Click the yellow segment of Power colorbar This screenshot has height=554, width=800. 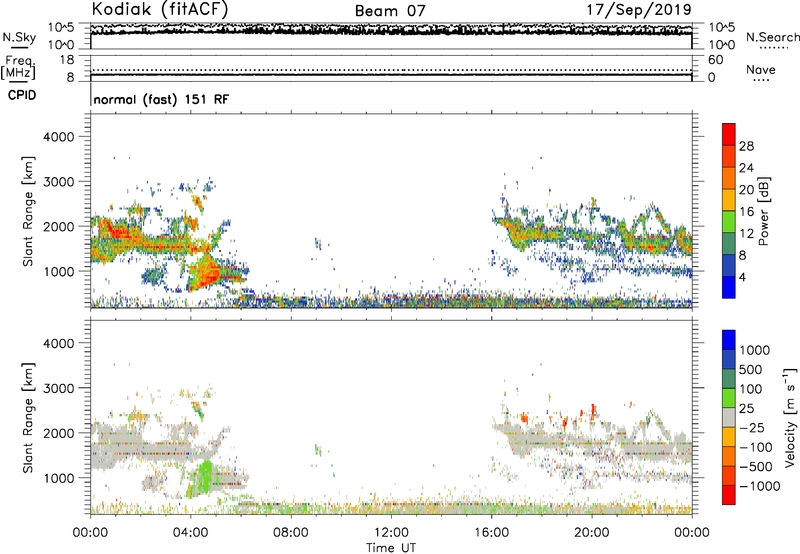coord(729,200)
